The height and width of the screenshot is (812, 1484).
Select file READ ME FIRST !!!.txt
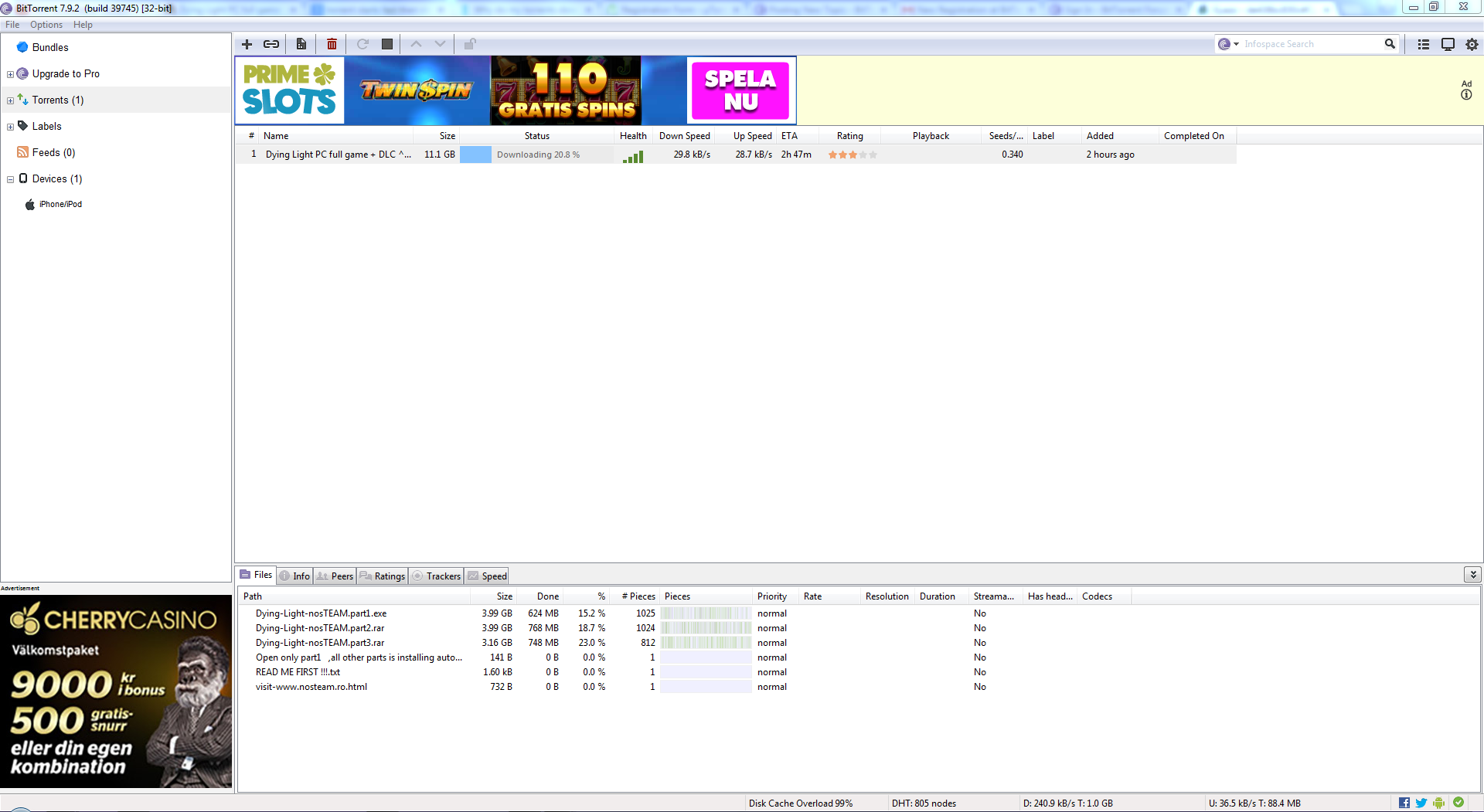[298, 672]
